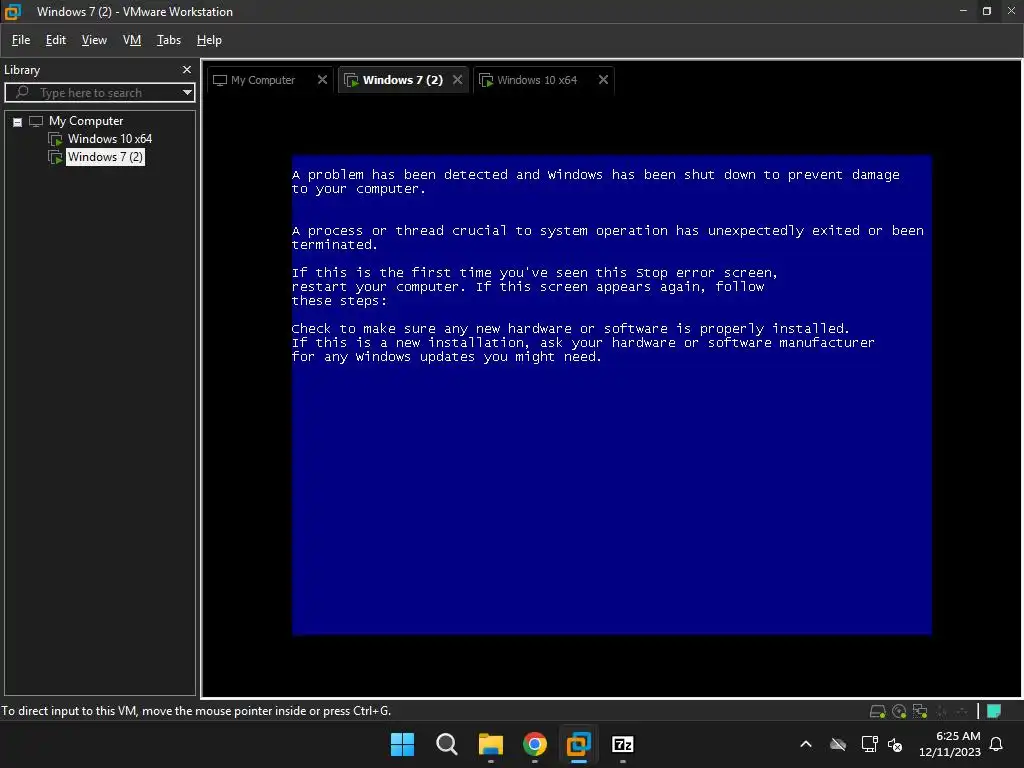Open the Help menu
Screen dimensions: 1024x768
[x=209, y=40]
